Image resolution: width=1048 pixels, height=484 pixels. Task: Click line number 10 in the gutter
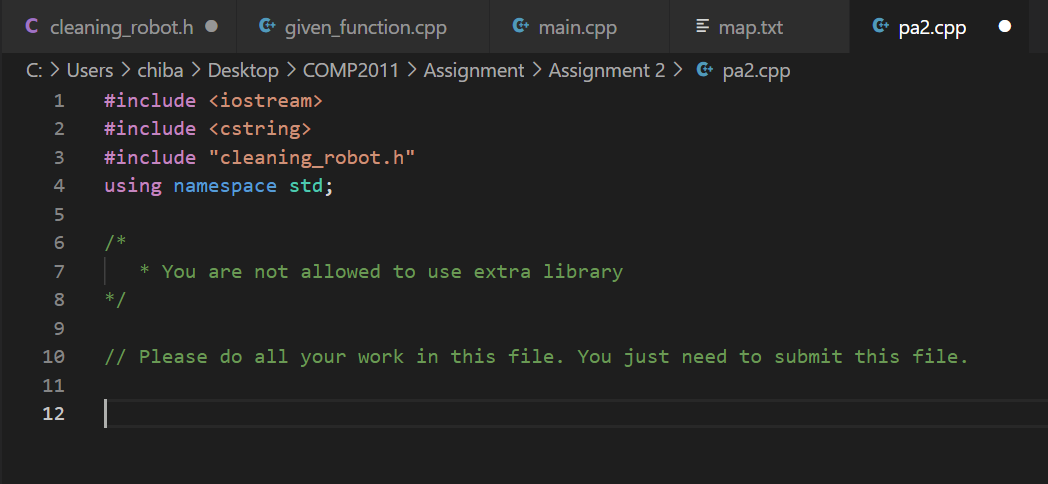click(x=53, y=356)
